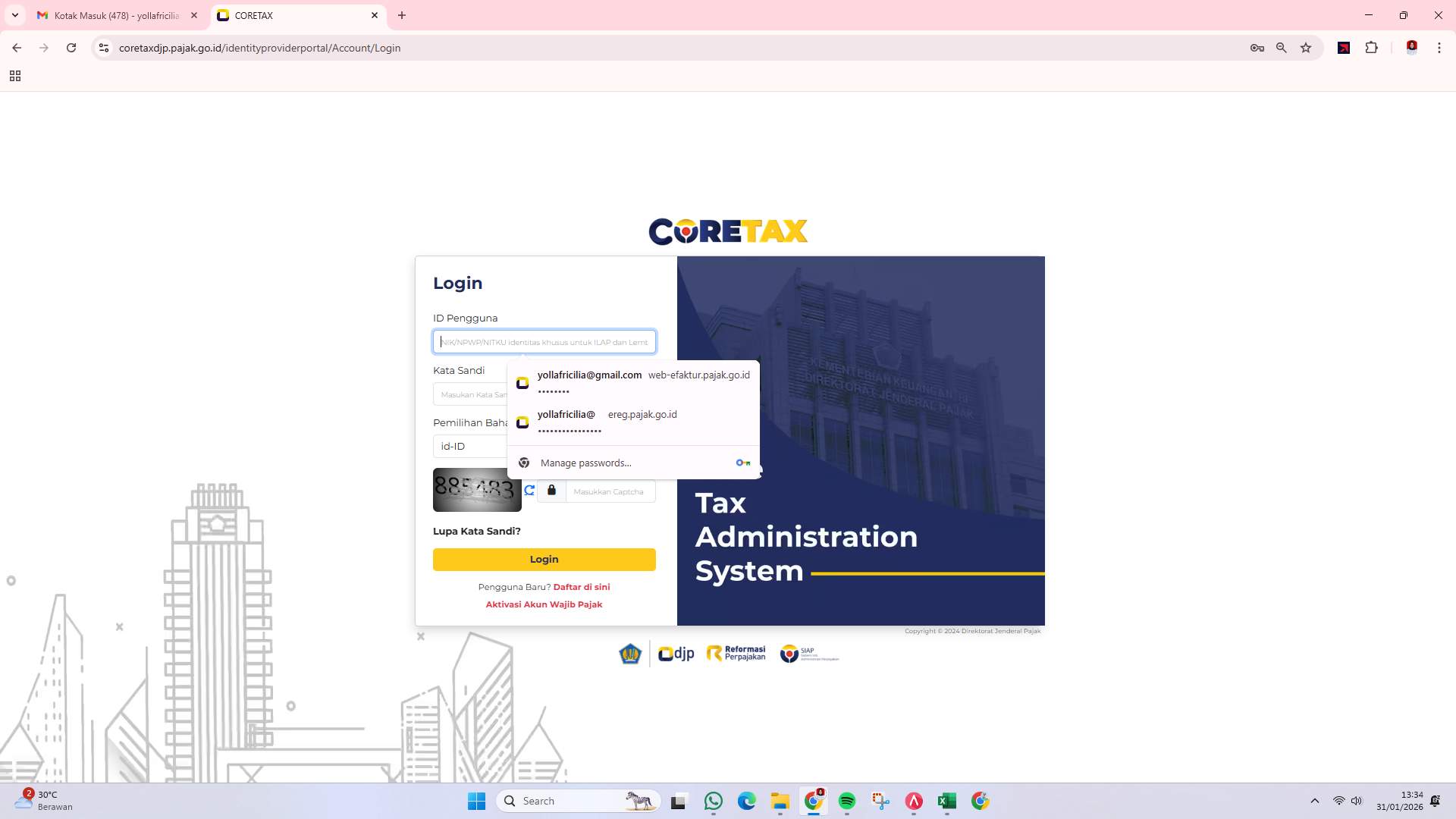1456x819 pixels.
Task: Open Chrome's three-dot menu
Action: click(x=1439, y=48)
